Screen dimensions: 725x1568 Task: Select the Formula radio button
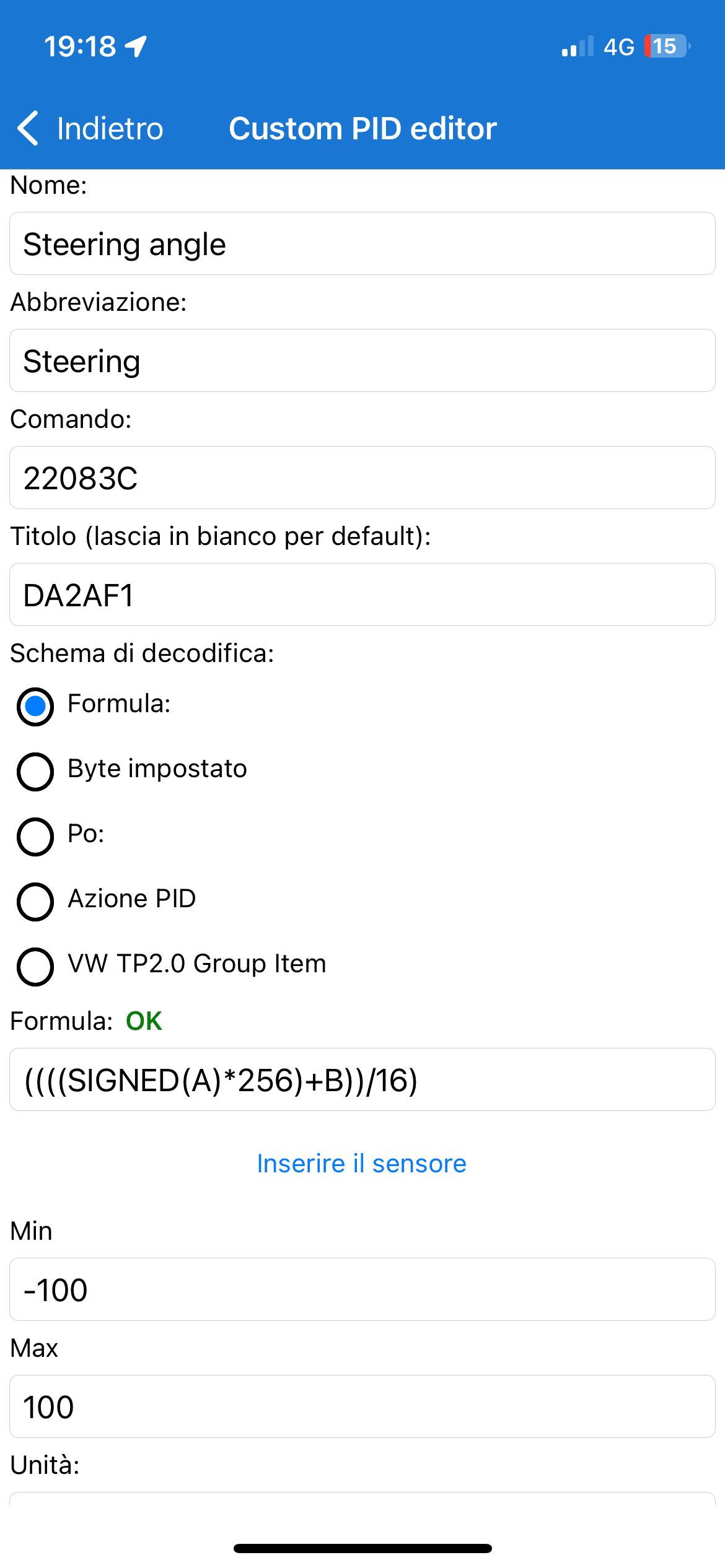coord(35,706)
